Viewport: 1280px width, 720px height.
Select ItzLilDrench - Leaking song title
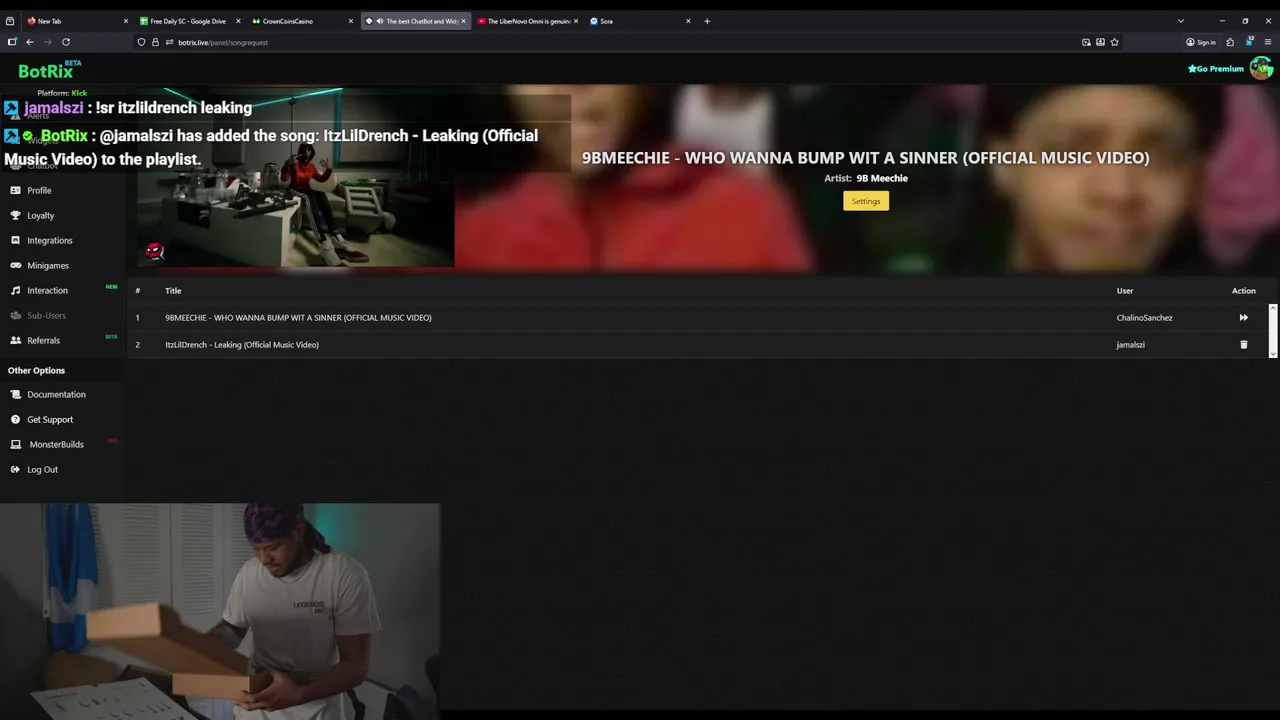click(x=242, y=344)
